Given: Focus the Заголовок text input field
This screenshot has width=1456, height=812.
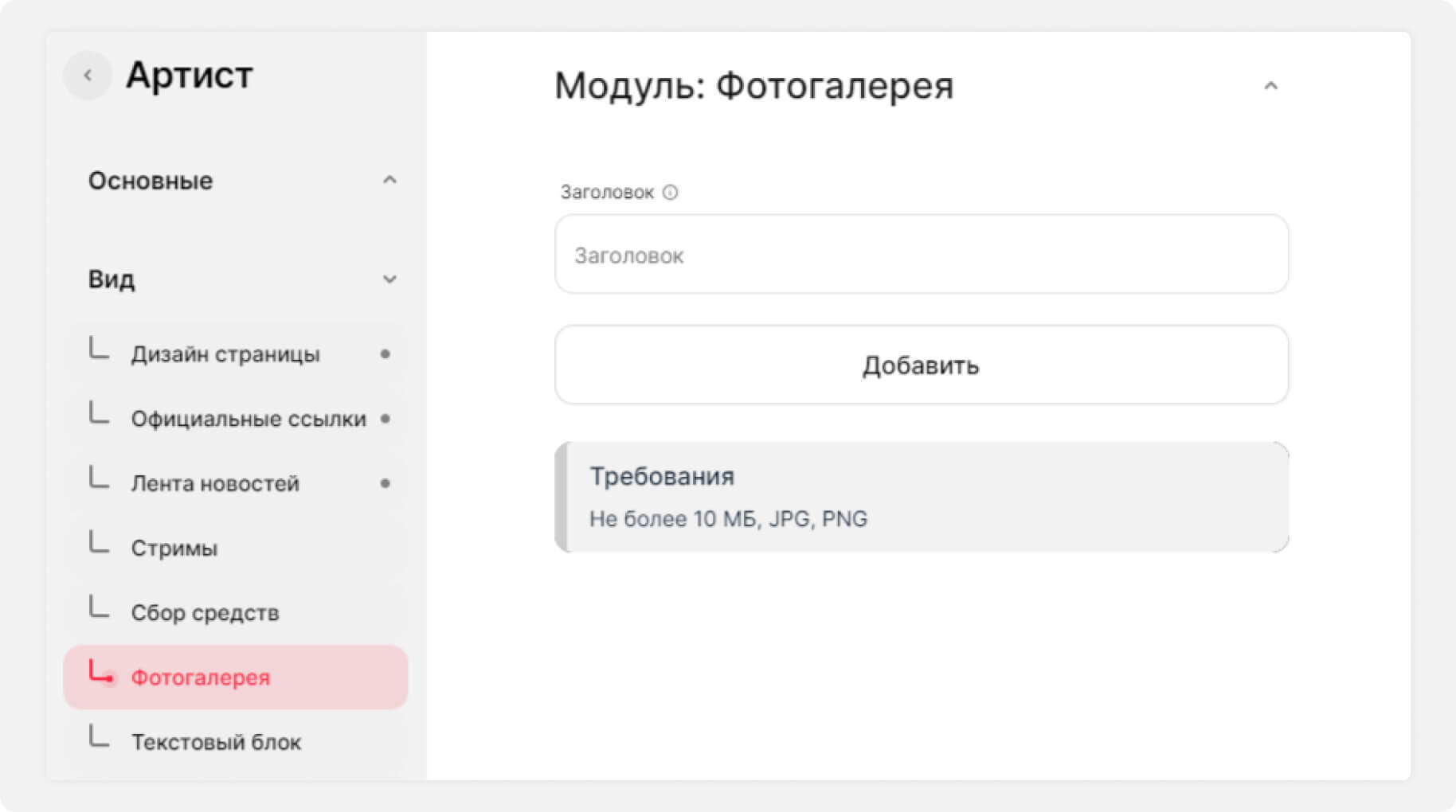Looking at the screenshot, I should pos(921,255).
